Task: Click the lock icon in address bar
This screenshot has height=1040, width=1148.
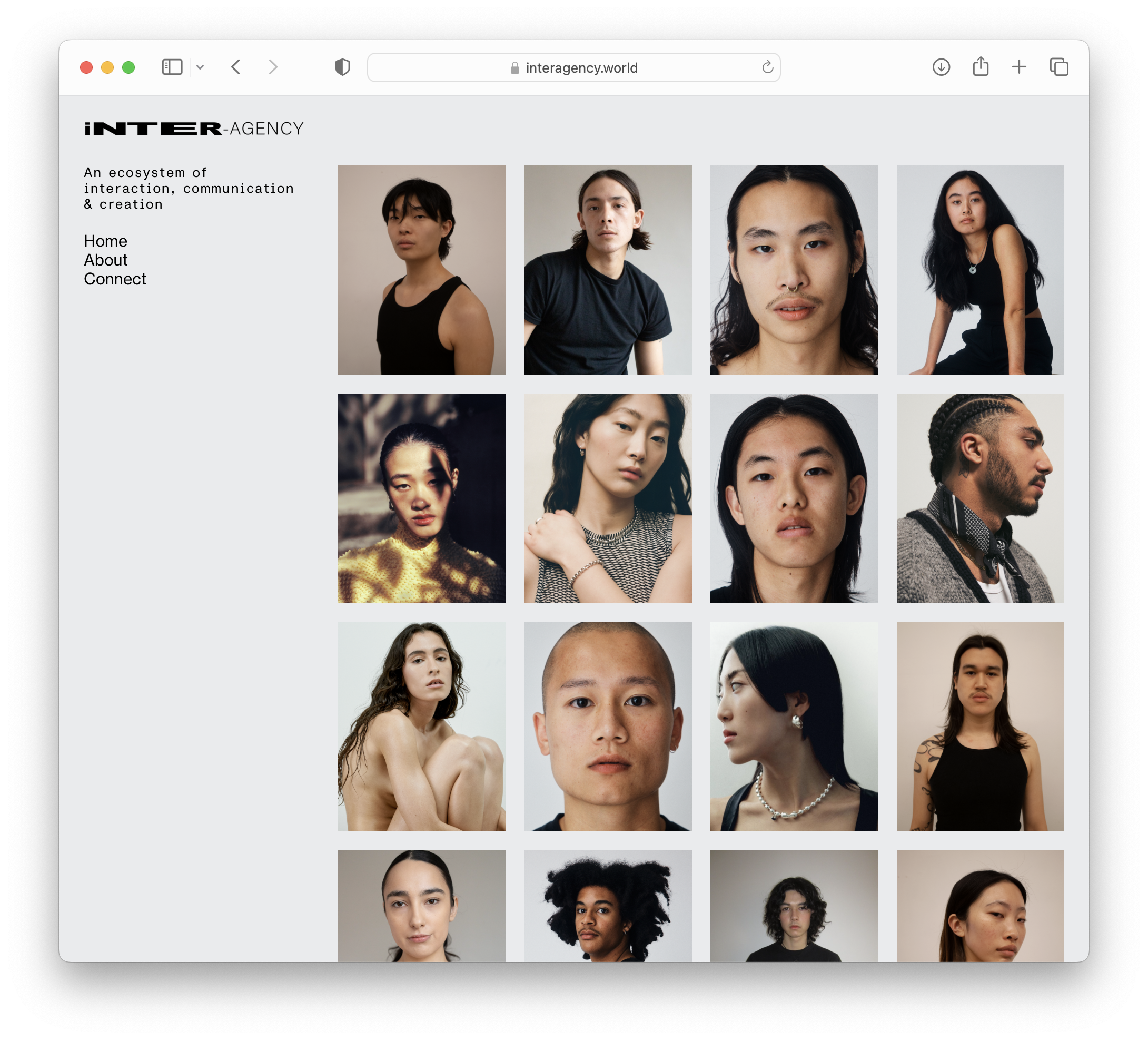Action: coord(515,68)
